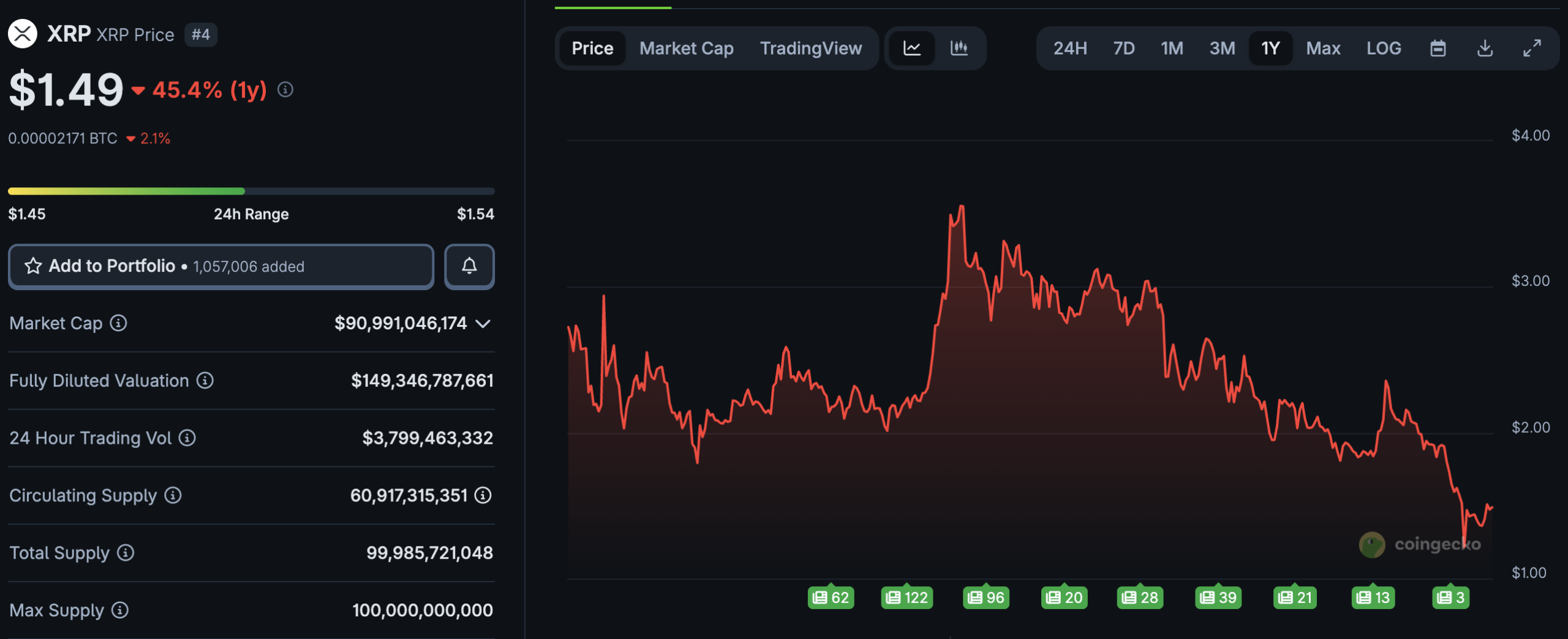Click the $1.54 range high label
Viewport: 1568px width, 639px height.
coord(475,214)
